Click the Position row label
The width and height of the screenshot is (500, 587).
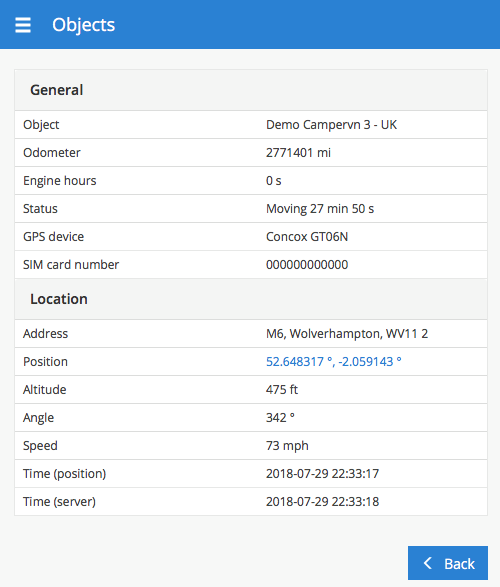tap(45, 362)
